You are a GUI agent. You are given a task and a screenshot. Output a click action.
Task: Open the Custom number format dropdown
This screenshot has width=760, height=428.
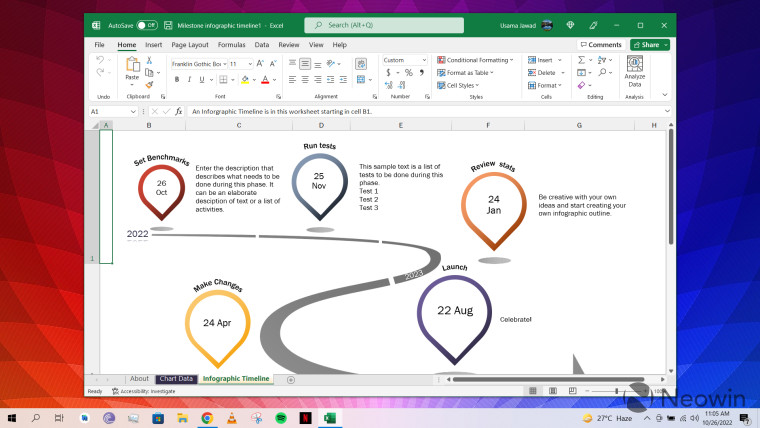pos(424,60)
